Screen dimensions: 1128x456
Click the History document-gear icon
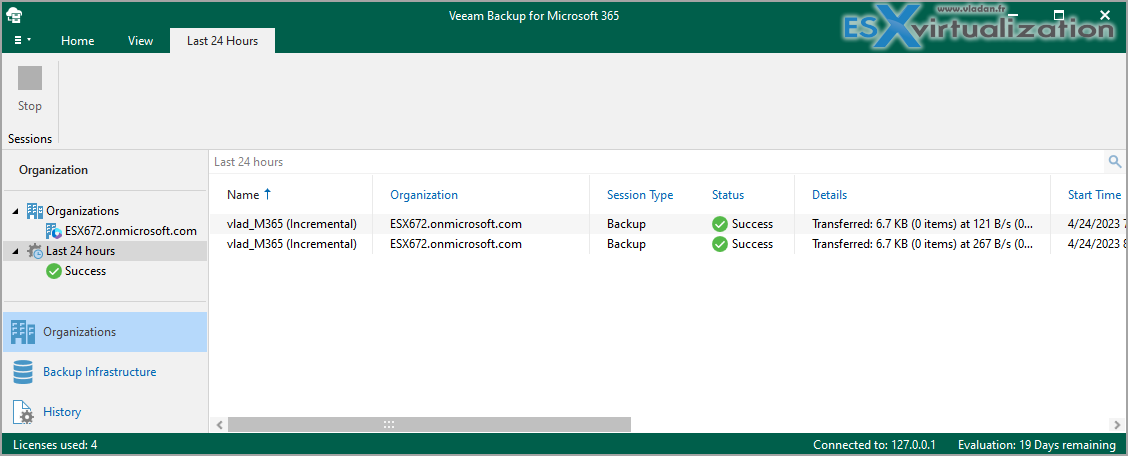pos(23,412)
